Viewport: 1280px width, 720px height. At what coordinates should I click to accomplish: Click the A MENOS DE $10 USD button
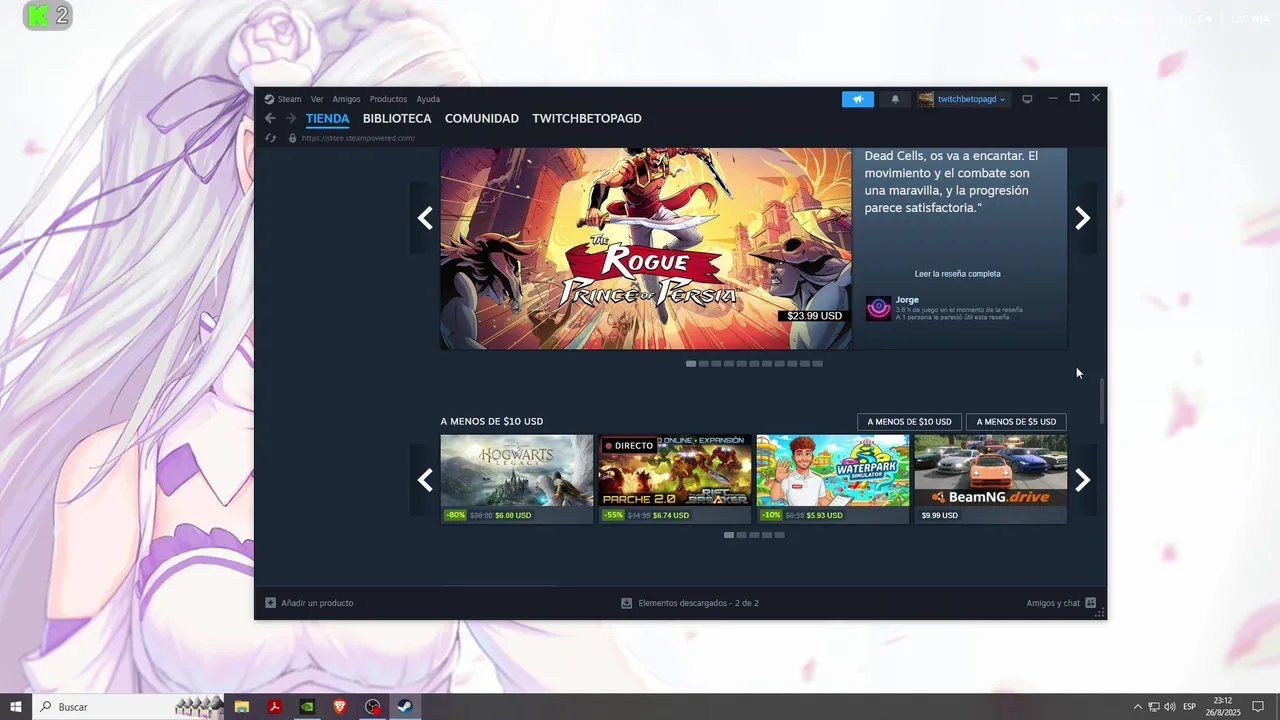(909, 422)
